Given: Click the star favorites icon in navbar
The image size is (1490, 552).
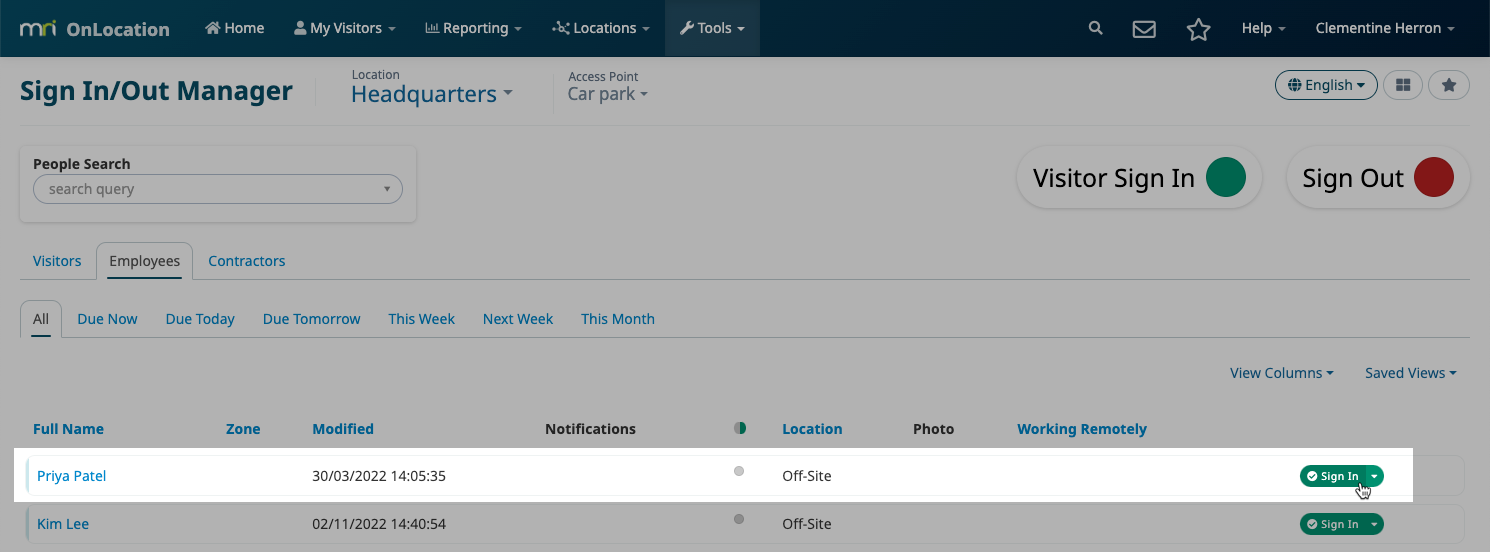Looking at the screenshot, I should [x=1198, y=29].
